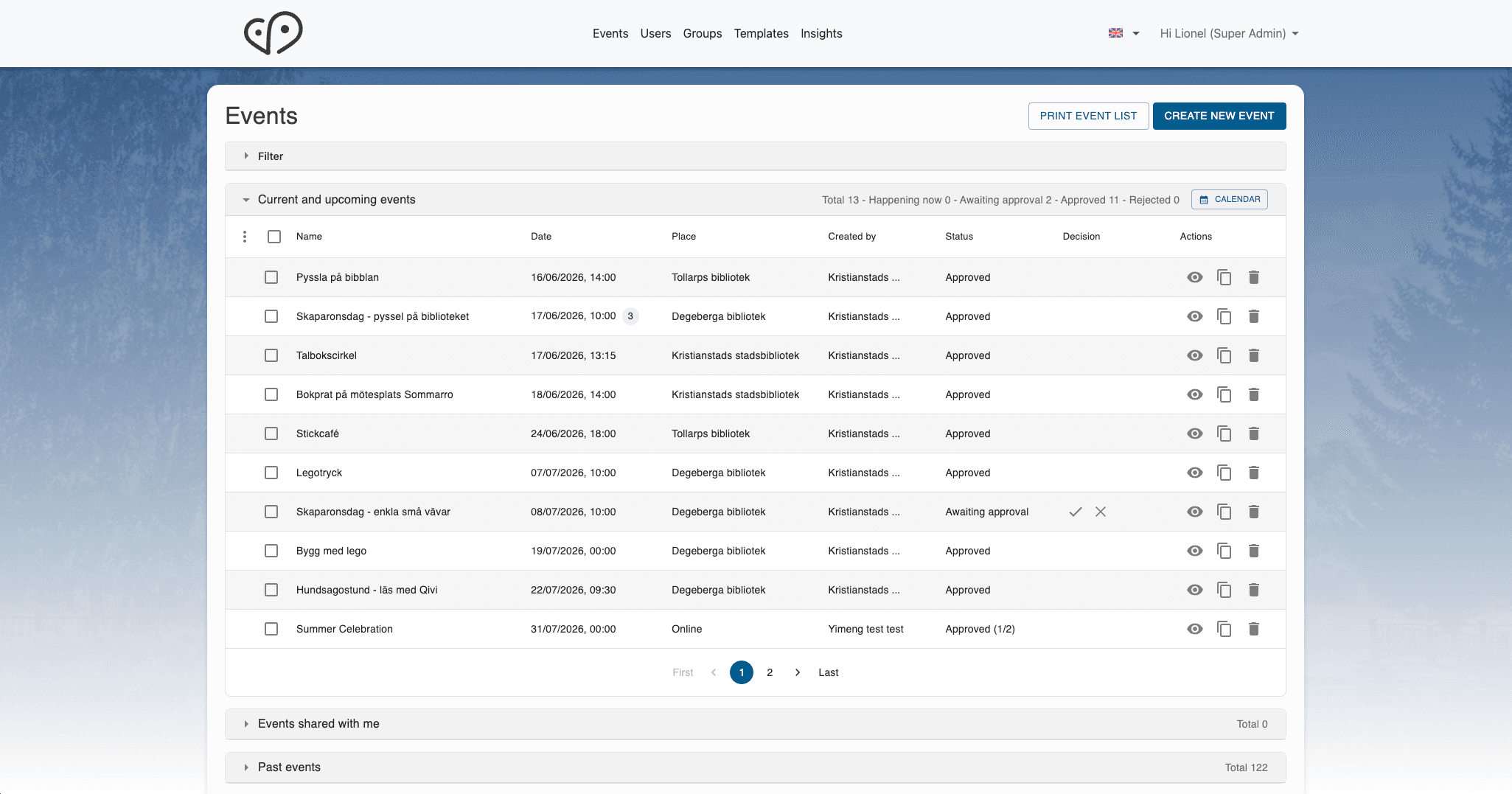Viewport: 1512px width, 794px height.
Task: Open the language flag dropdown
Action: [1123, 33]
